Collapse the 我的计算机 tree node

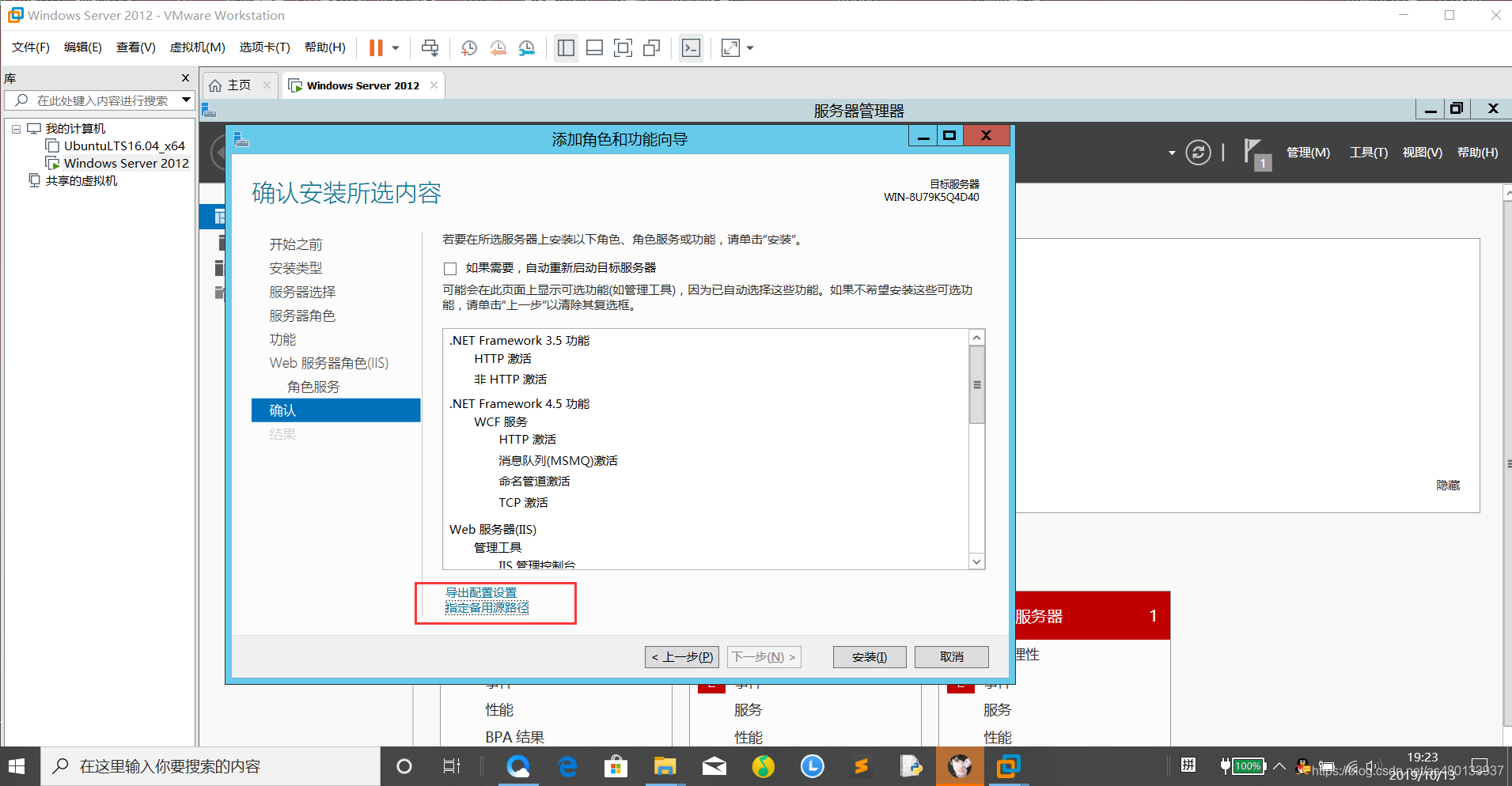tap(16, 129)
